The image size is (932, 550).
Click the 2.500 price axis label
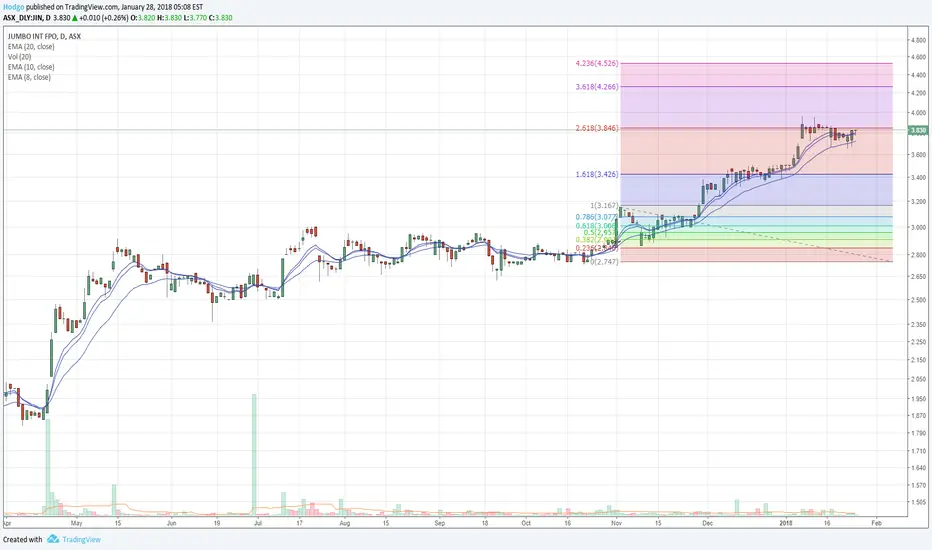pos(918,300)
